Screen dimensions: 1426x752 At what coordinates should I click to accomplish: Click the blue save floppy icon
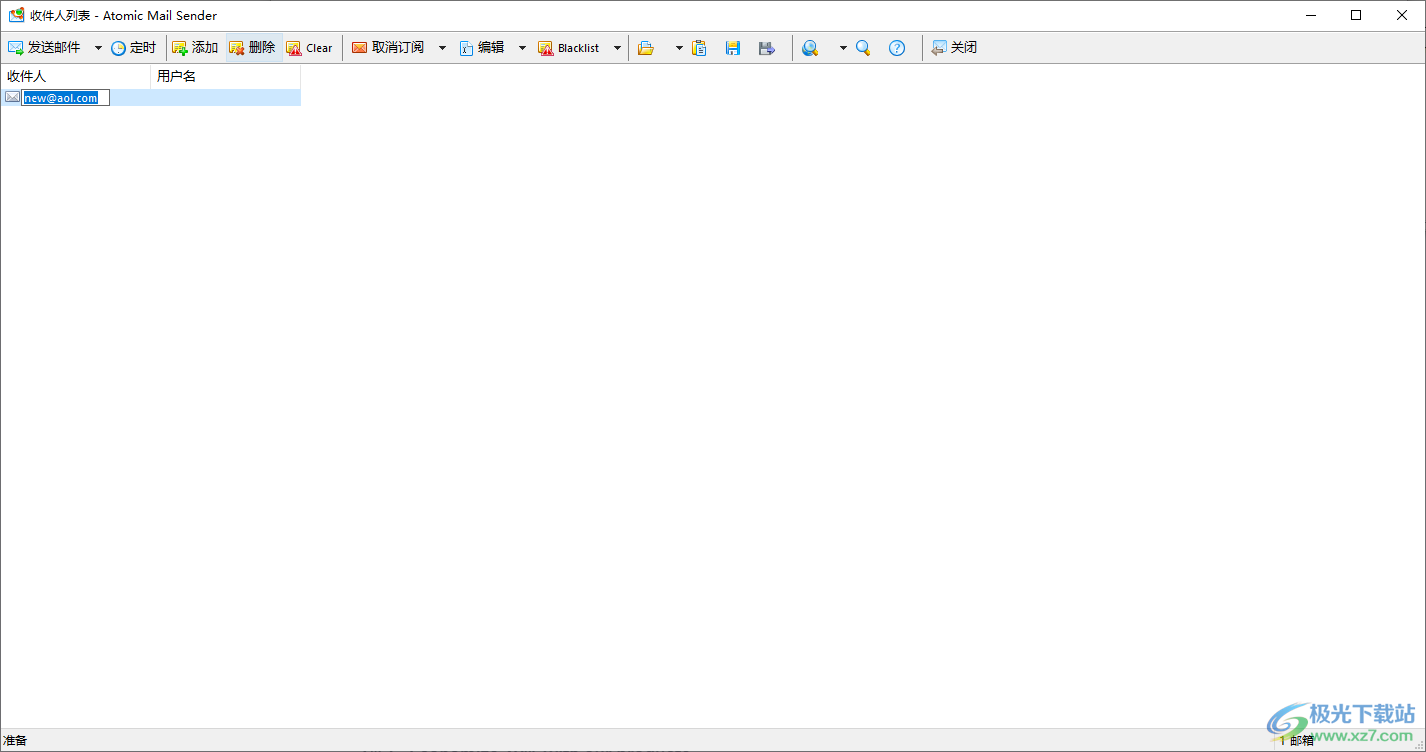tap(733, 48)
